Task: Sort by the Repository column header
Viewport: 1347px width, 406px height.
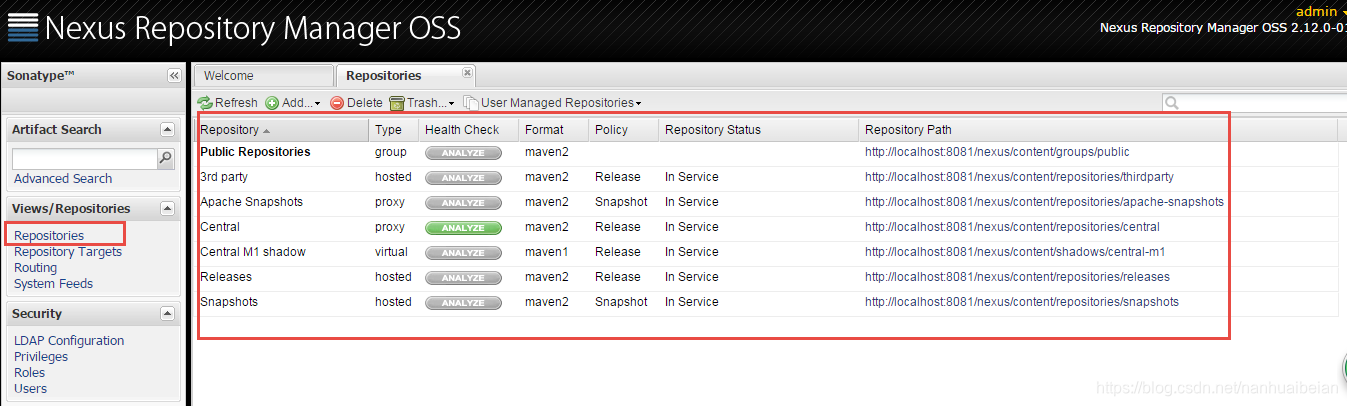Action: pyautogui.click(x=282, y=130)
